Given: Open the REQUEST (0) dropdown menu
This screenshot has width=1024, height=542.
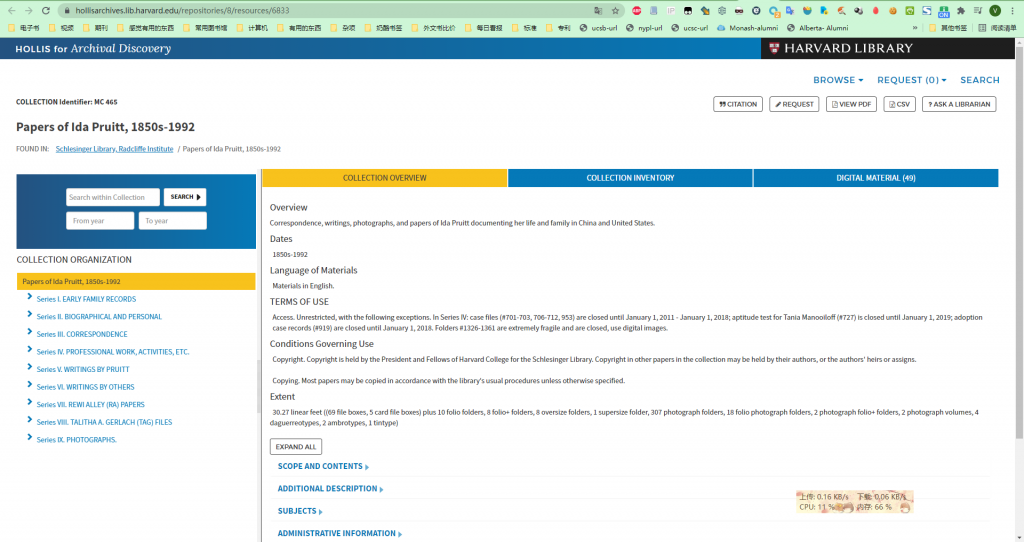Looking at the screenshot, I should coord(912,80).
